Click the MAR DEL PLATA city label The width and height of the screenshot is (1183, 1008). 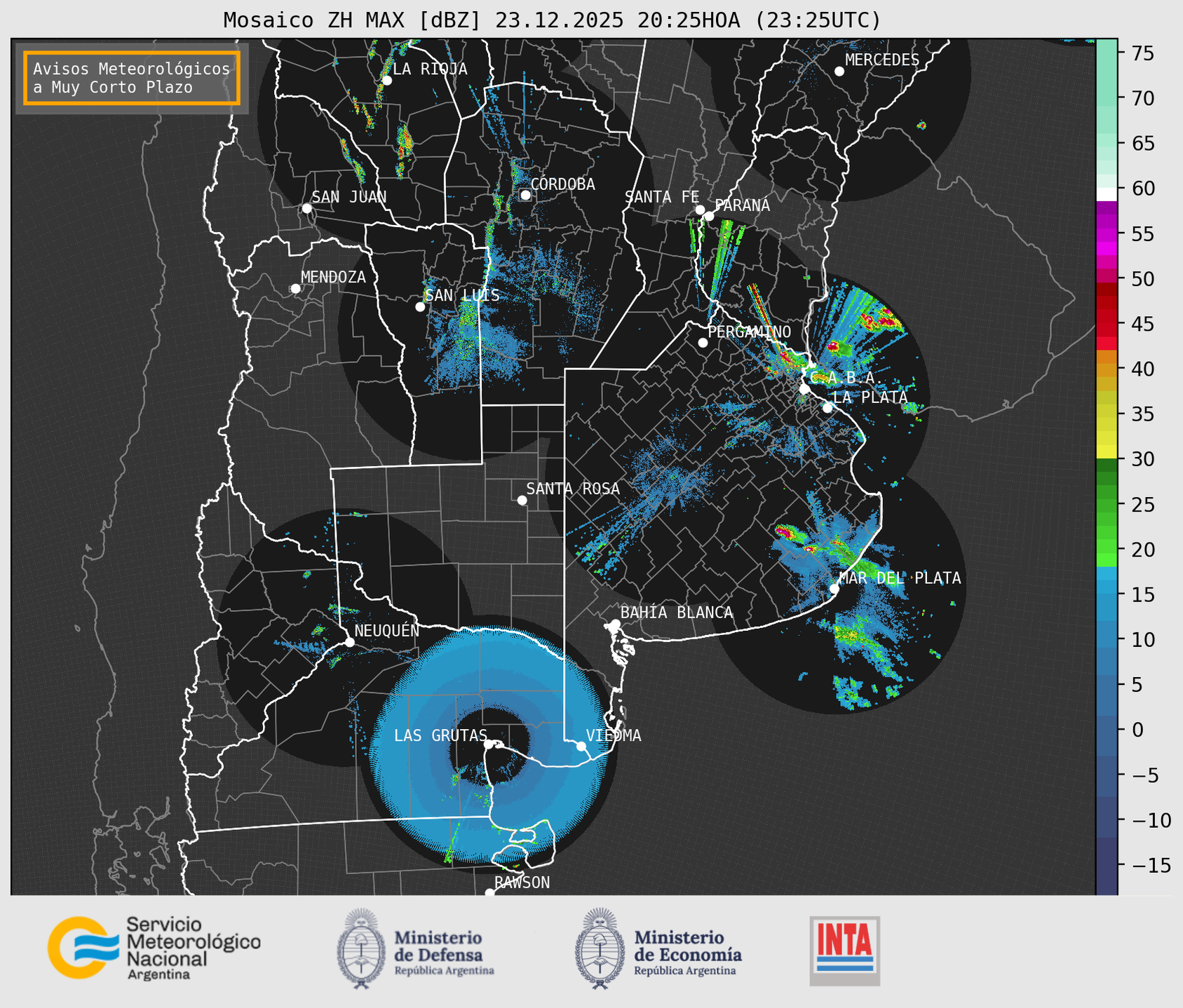click(900, 578)
